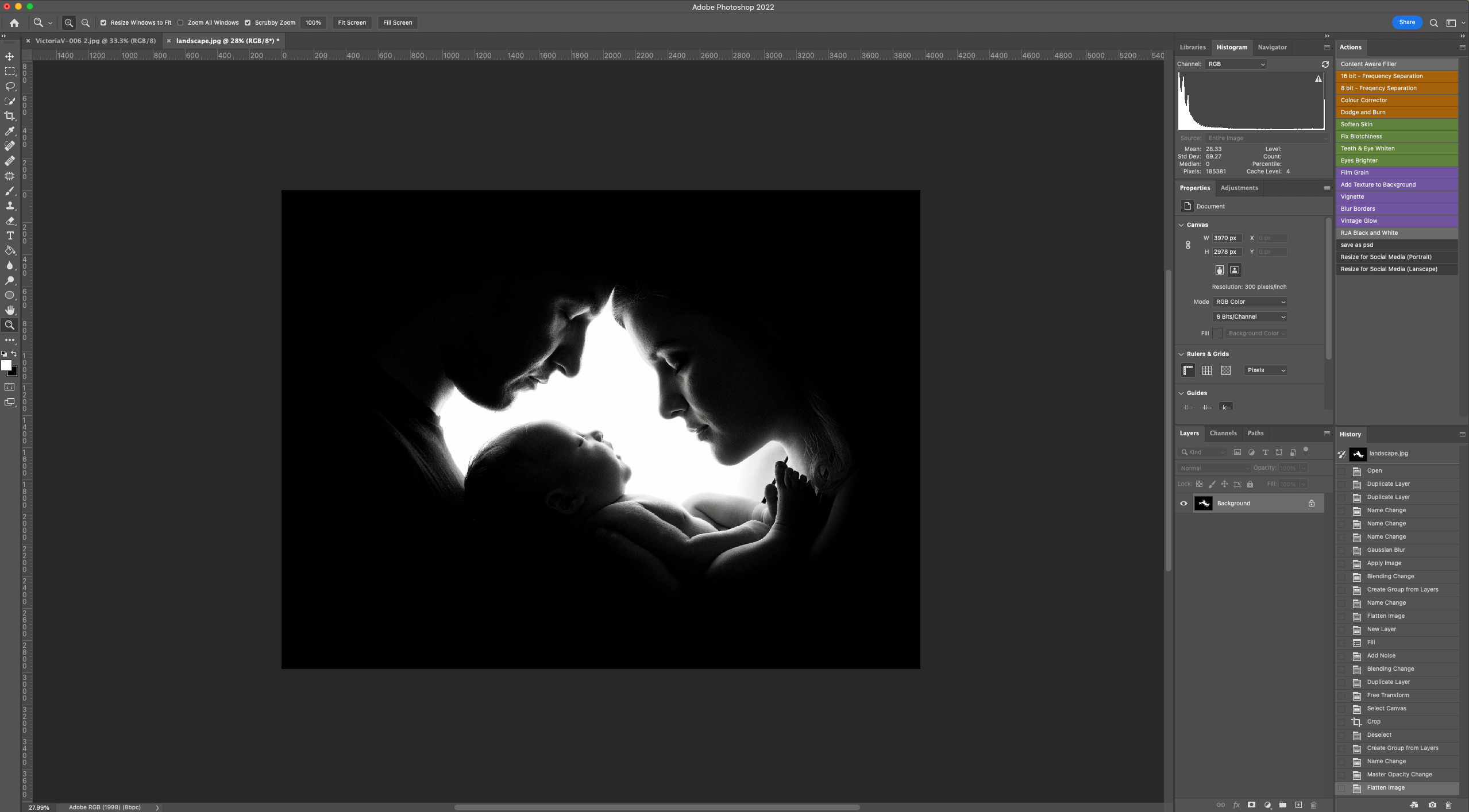Image resolution: width=1469 pixels, height=812 pixels.
Task: Switch to the Channels tab
Action: click(1223, 434)
